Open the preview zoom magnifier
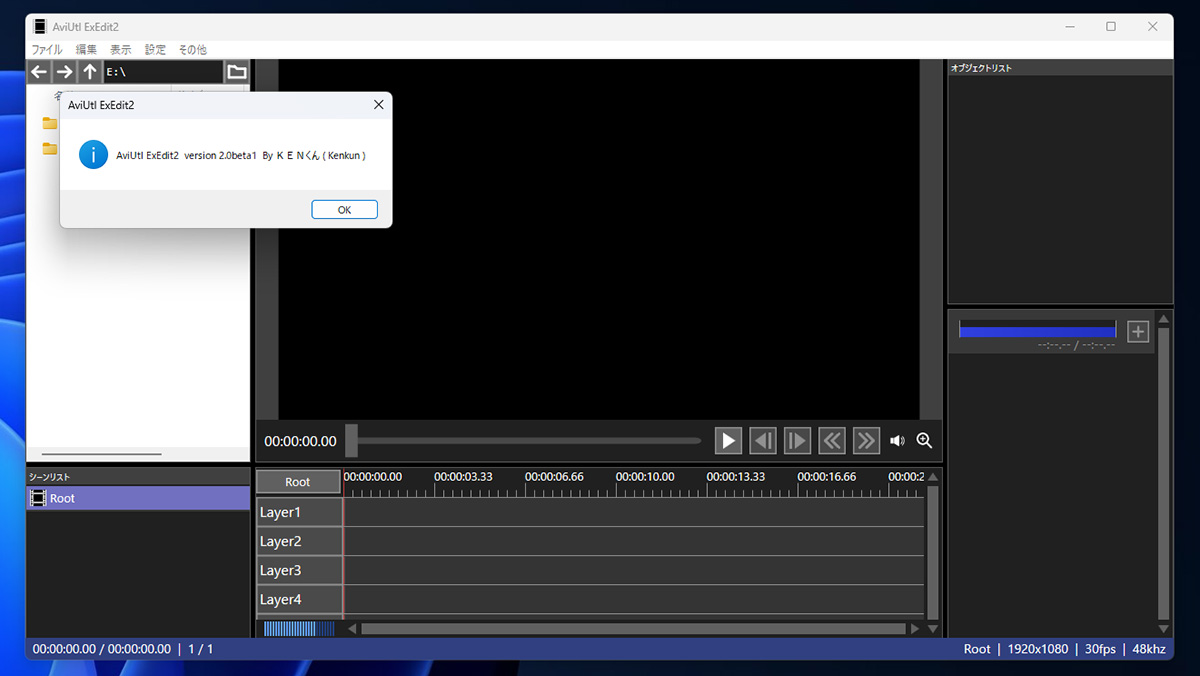Viewport: 1200px width, 676px height. (x=924, y=441)
